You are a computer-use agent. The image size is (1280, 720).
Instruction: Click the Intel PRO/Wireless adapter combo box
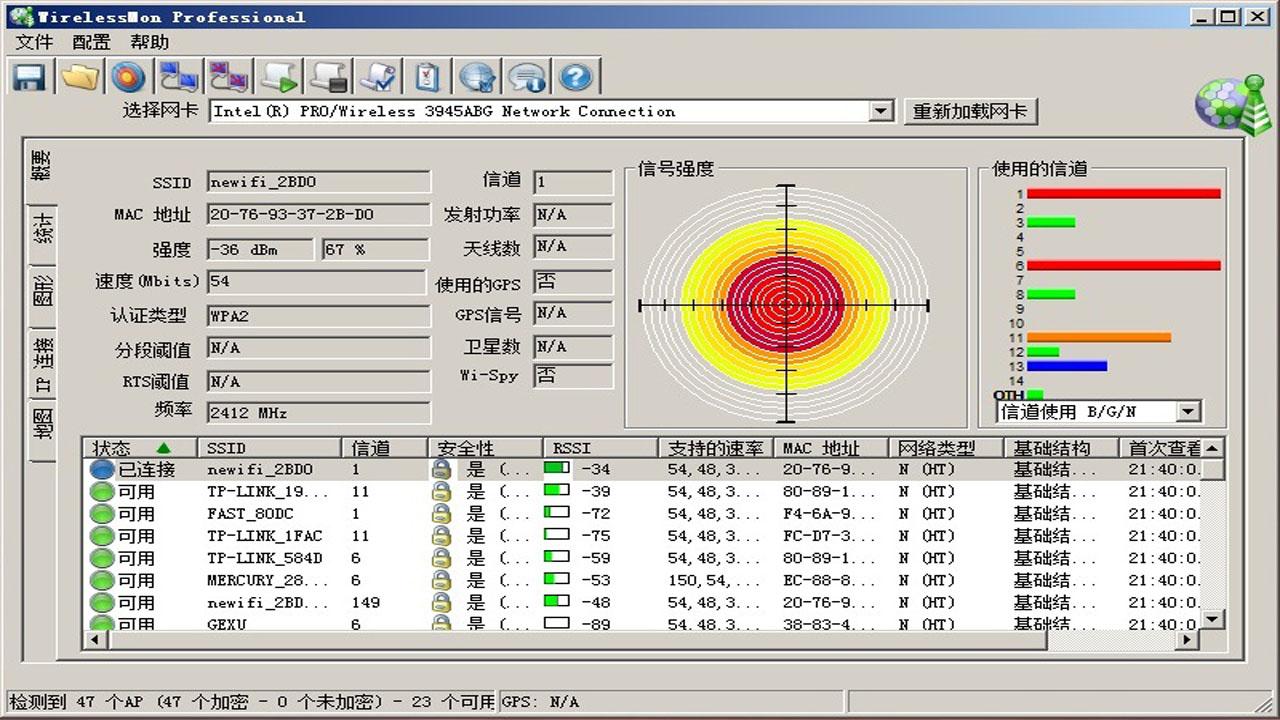click(x=552, y=112)
